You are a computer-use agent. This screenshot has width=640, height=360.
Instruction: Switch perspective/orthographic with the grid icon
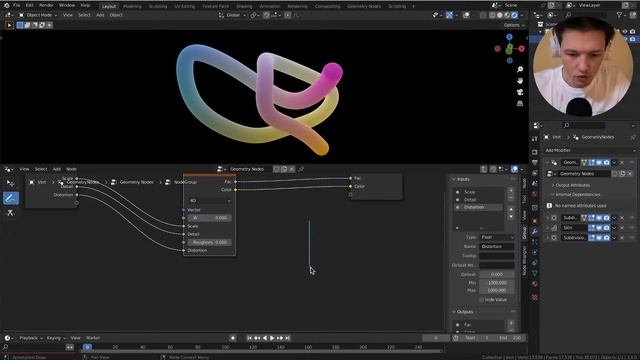click(x=520, y=104)
